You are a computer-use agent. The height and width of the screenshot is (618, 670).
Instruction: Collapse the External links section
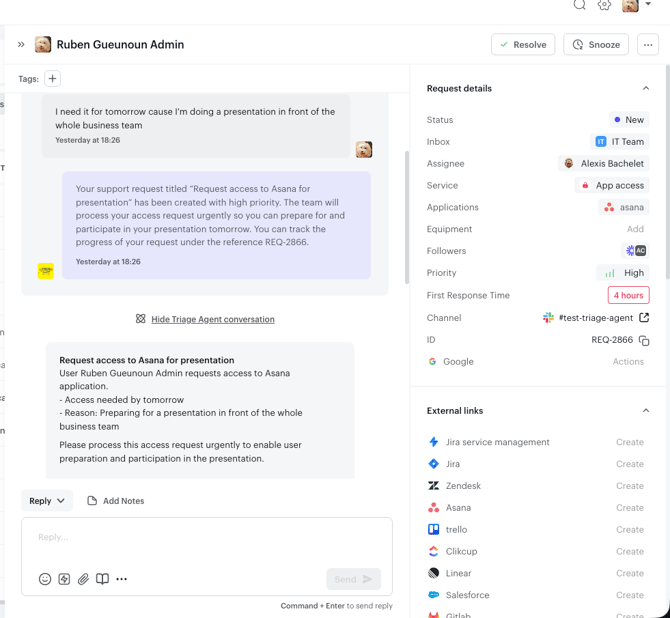(645, 410)
